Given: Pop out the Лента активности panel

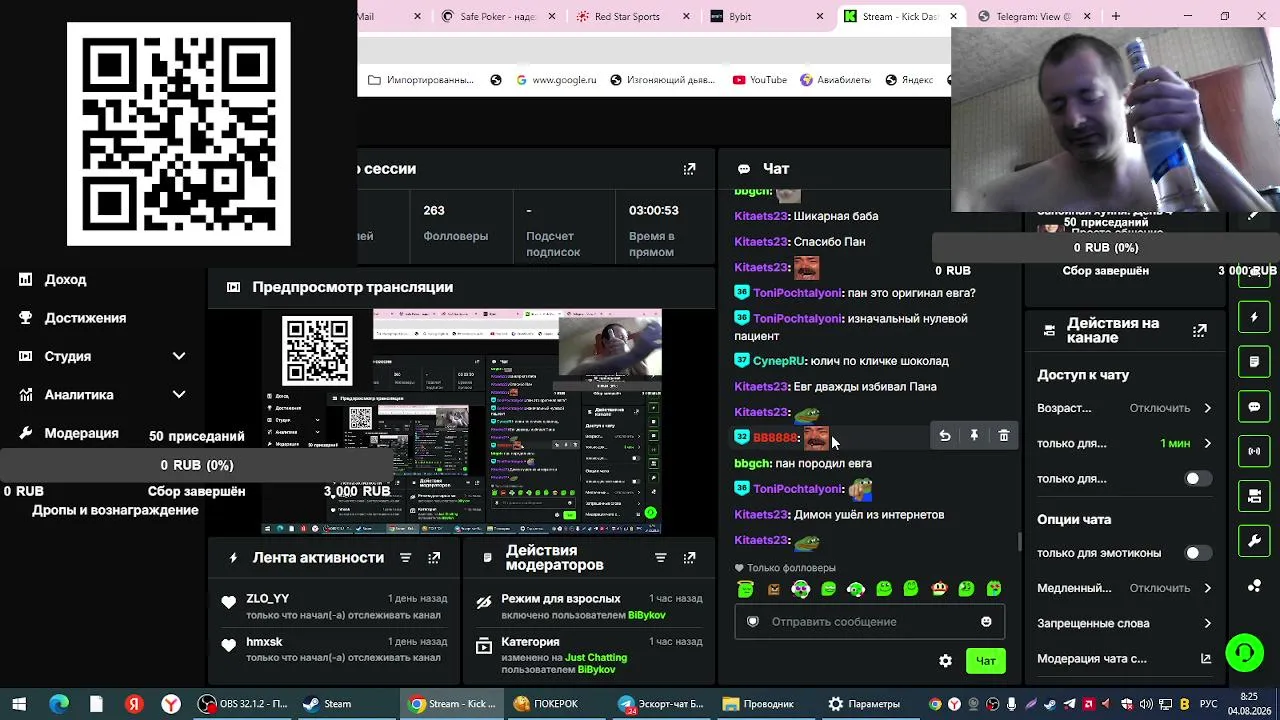Looking at the screenshot, I should pyautogui.click(x=434, y=558).
